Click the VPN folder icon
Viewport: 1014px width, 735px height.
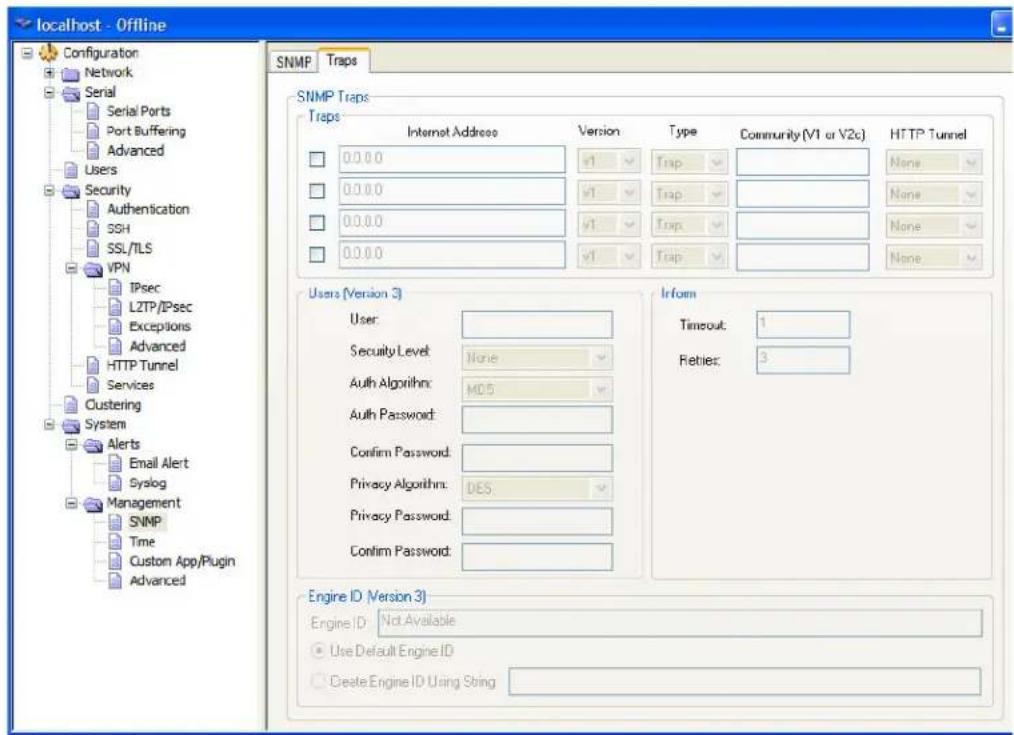coord(93,268)
